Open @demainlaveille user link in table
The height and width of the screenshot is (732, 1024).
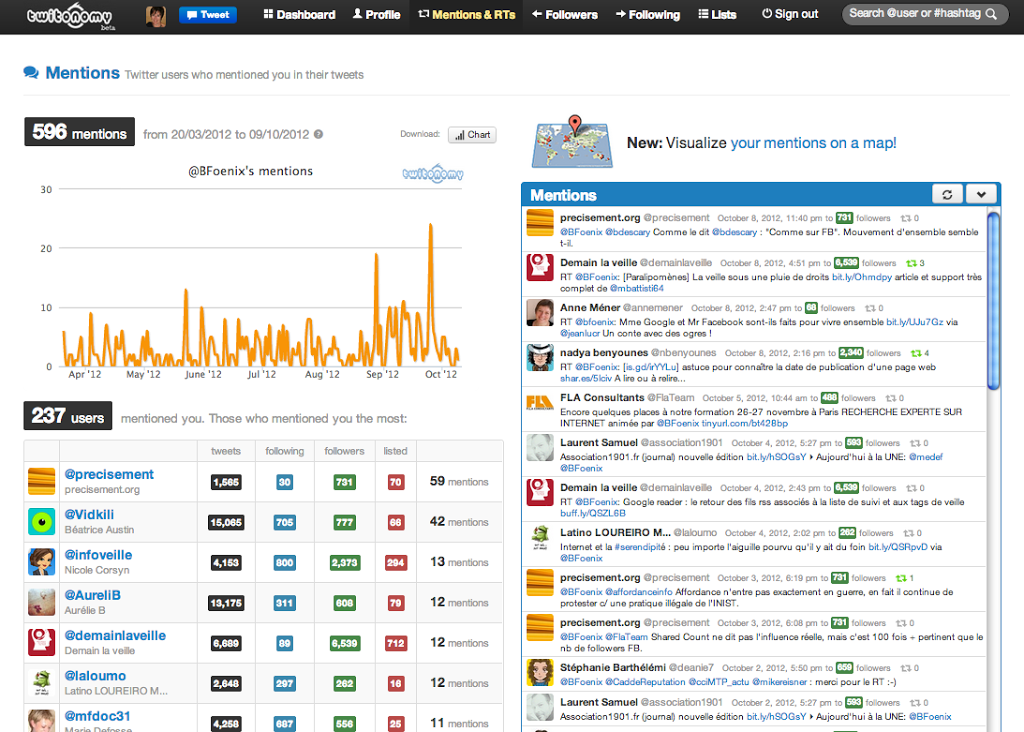coord(115,635)
